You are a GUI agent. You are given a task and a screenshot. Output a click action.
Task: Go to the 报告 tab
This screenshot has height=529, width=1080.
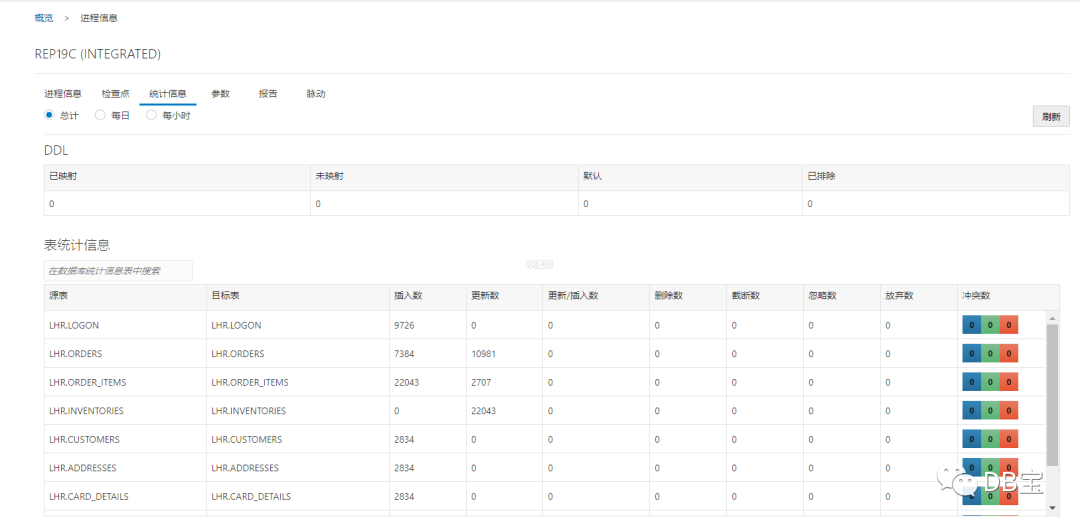[268, 94]
